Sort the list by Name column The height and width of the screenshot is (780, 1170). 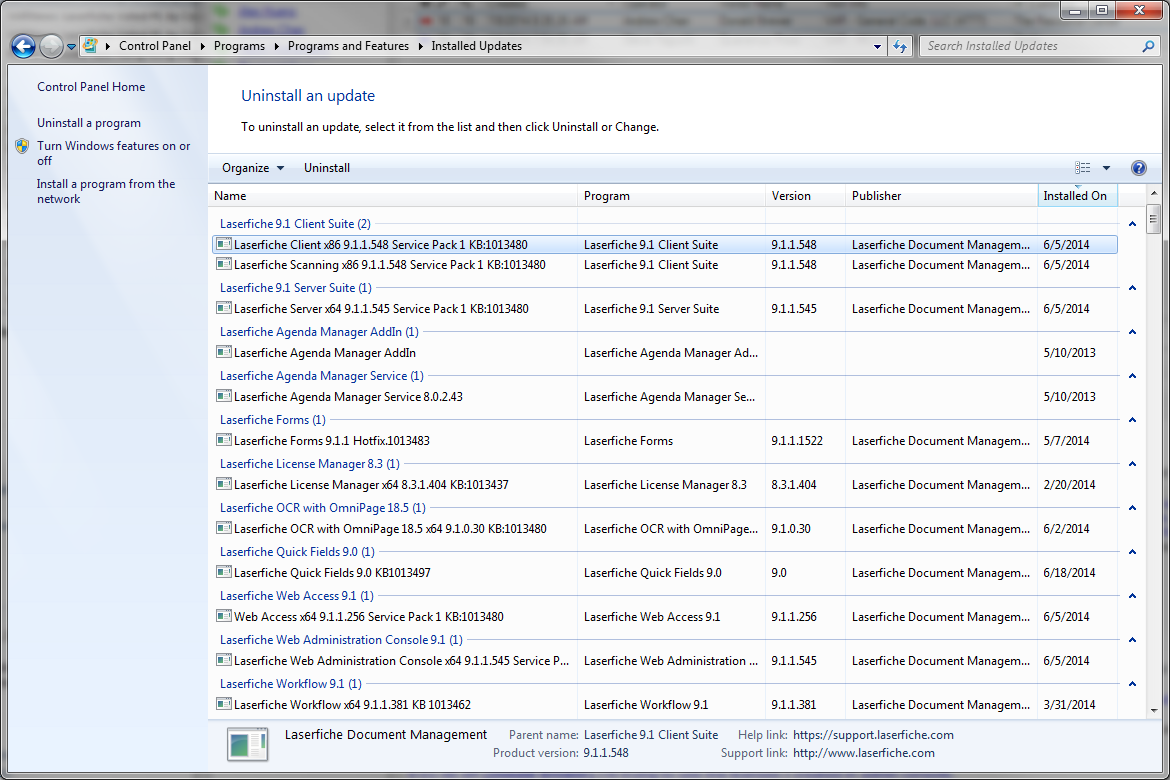pos(393,196)
